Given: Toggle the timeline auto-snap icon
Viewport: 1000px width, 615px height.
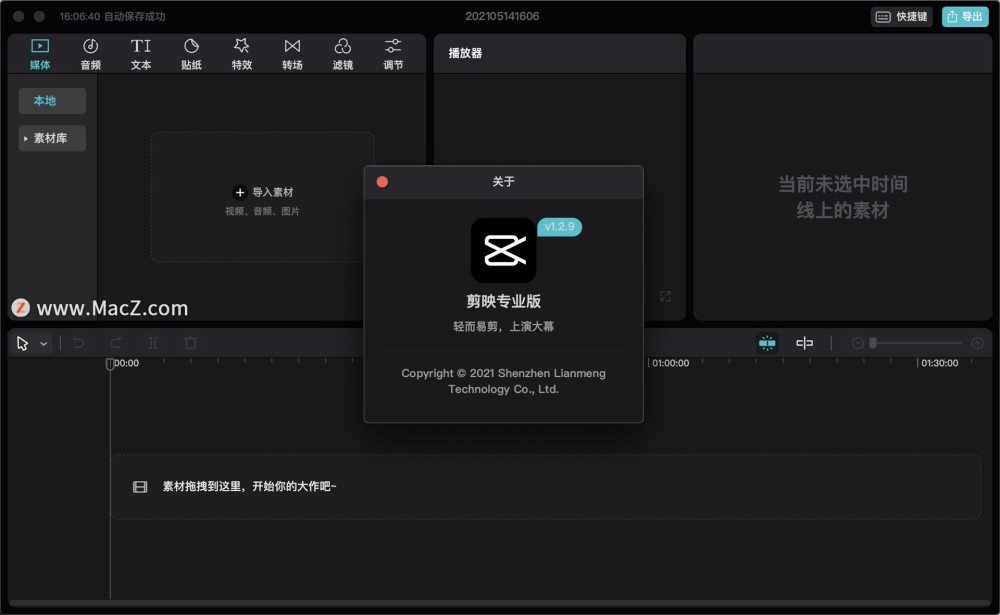Looking at the screenshot, I should click(x=767, y=343).
